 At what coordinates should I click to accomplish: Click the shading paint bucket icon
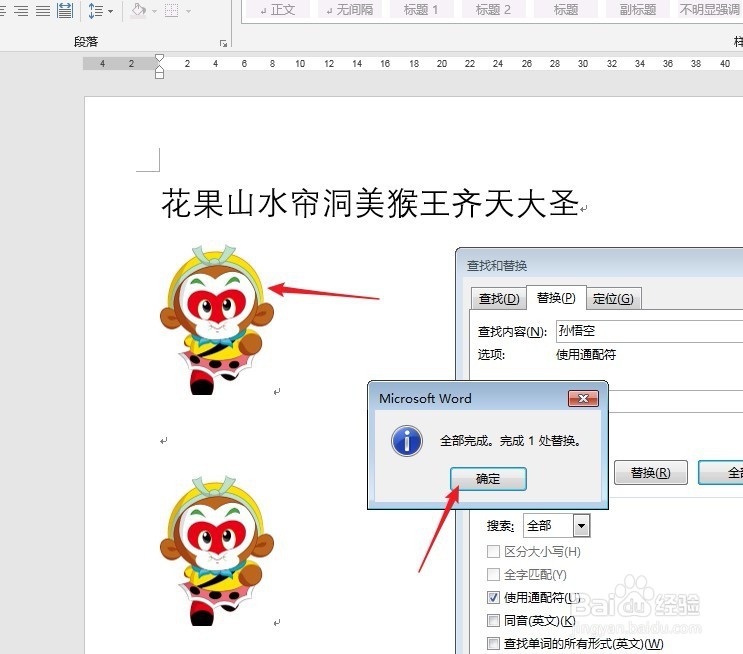[x=138, y=10]
